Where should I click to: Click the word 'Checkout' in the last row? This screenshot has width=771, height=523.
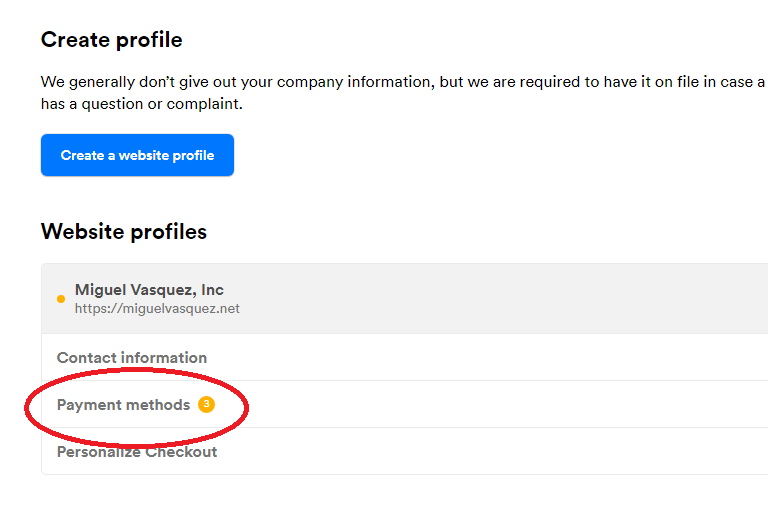pos(181,452)
